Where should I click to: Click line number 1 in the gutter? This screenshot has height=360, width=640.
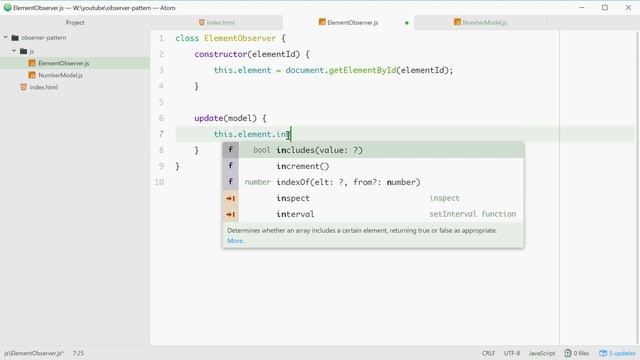point(161,38)
